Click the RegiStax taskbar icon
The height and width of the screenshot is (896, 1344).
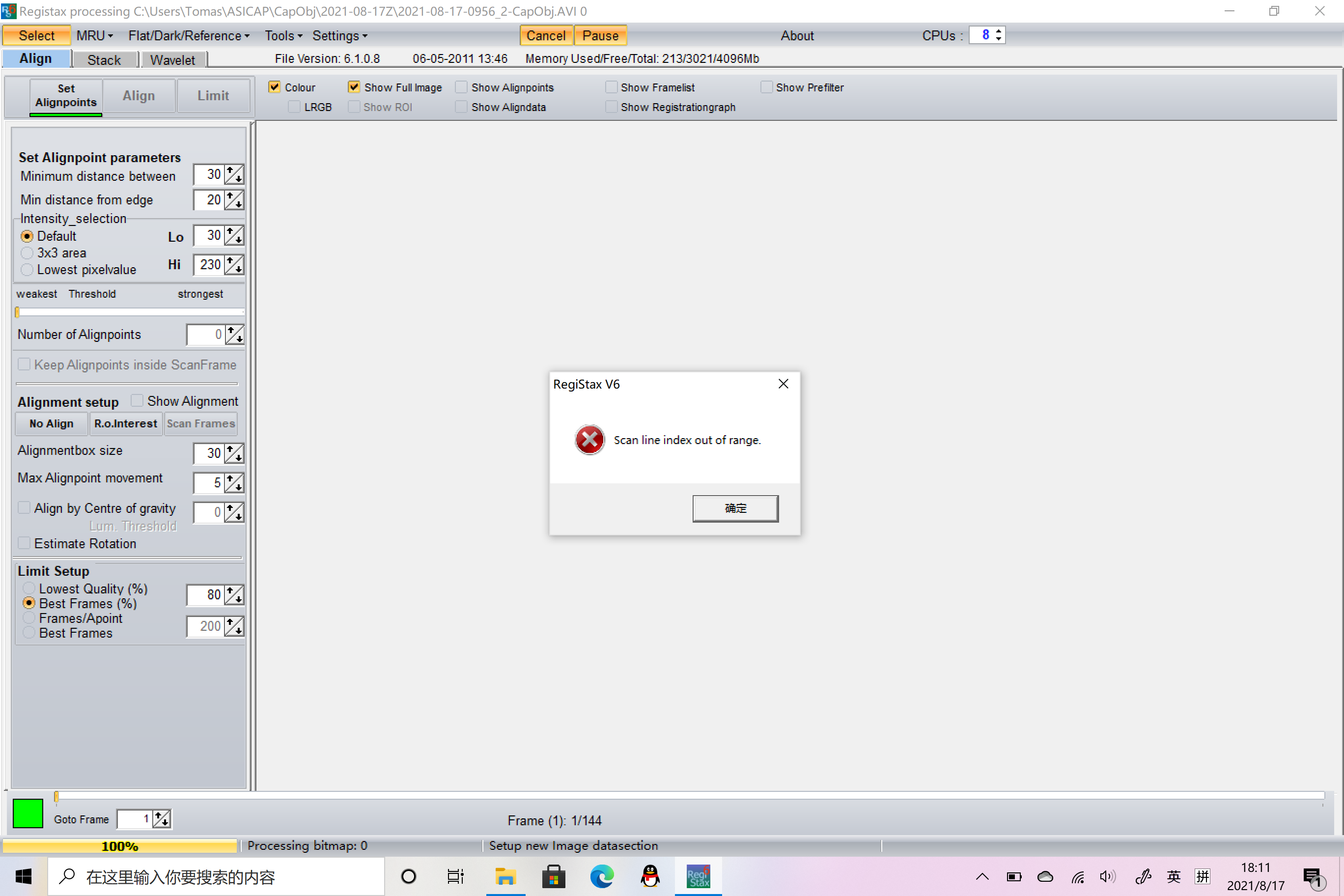click(698, 876)
